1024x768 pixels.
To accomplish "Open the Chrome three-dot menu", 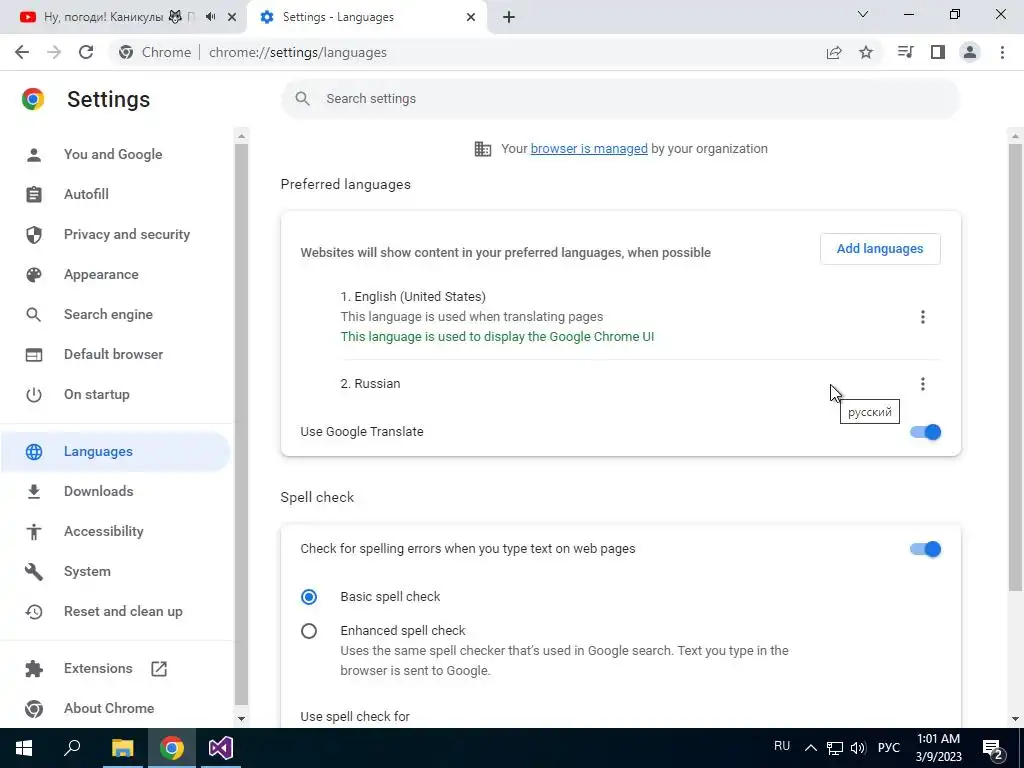I will click(x=1002, y=52).
